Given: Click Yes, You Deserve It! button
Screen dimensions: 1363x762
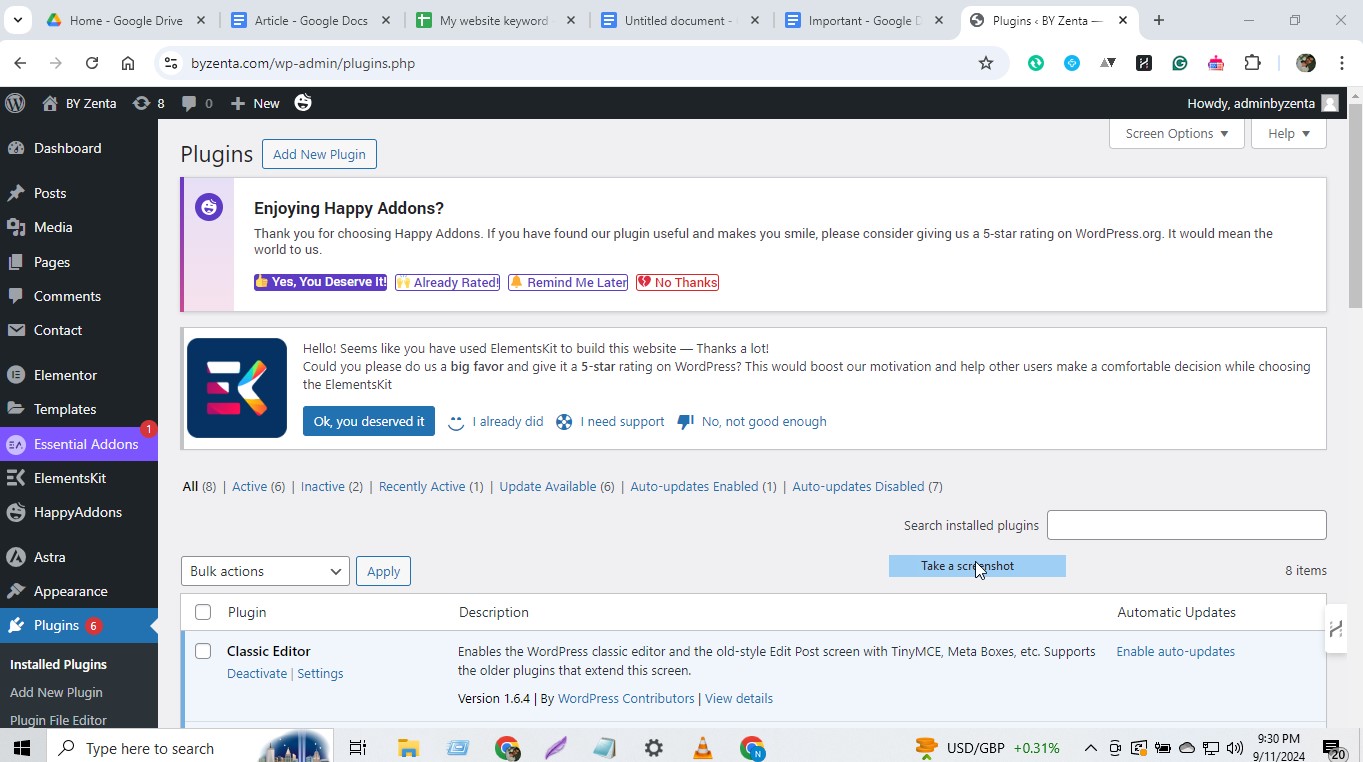Looking at the screenshot, I should point(320,282).
